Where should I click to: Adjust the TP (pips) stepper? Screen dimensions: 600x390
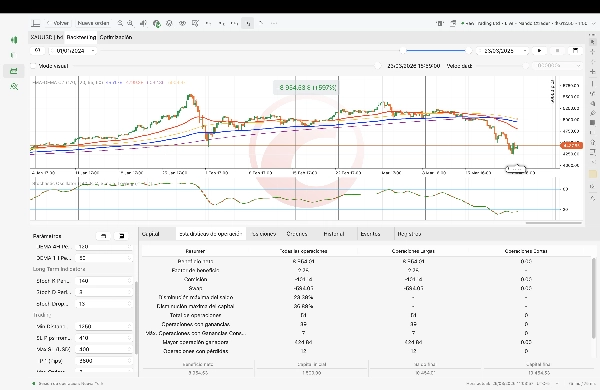coord(130,361)
